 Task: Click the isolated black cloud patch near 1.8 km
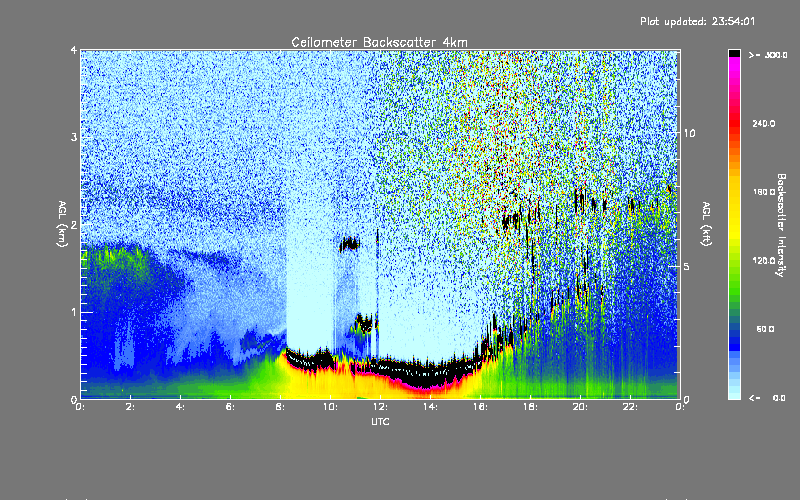tap(349, 244)
